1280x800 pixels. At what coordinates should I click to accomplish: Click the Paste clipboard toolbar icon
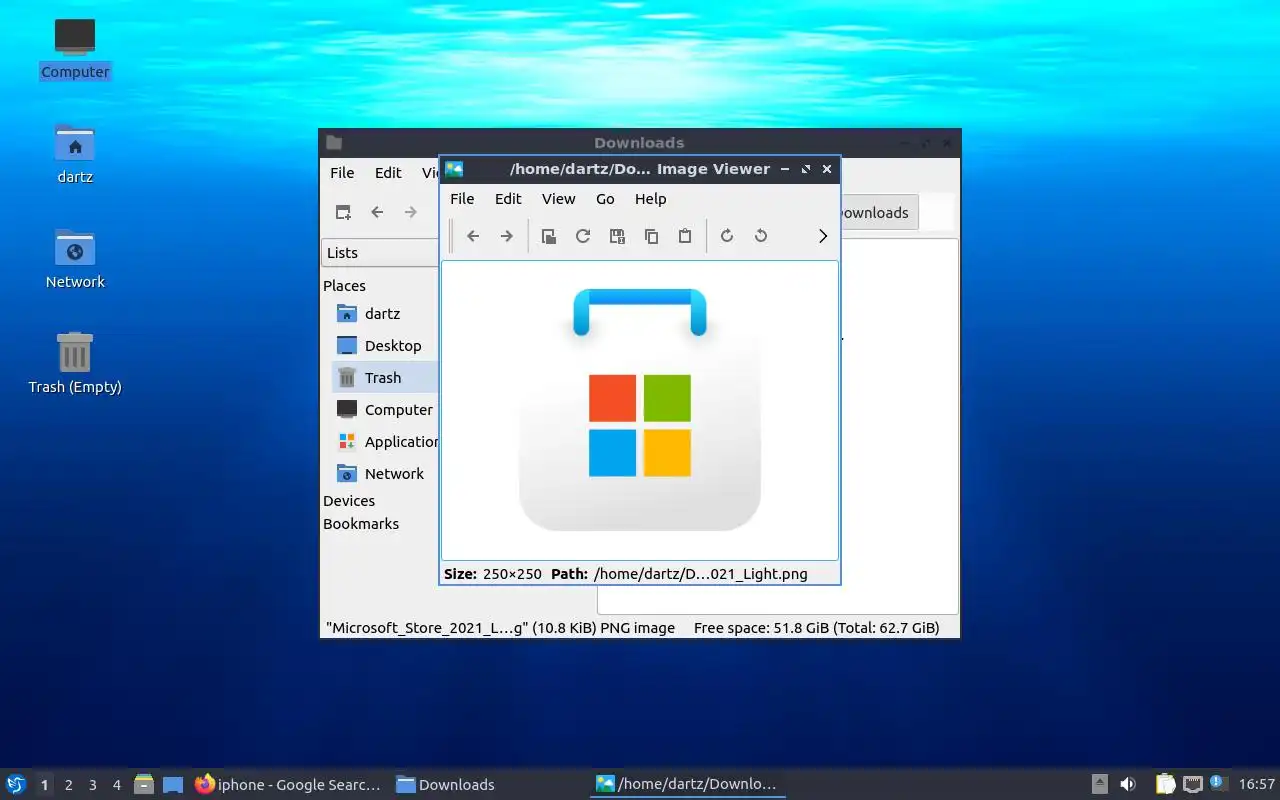coord(685,236)
